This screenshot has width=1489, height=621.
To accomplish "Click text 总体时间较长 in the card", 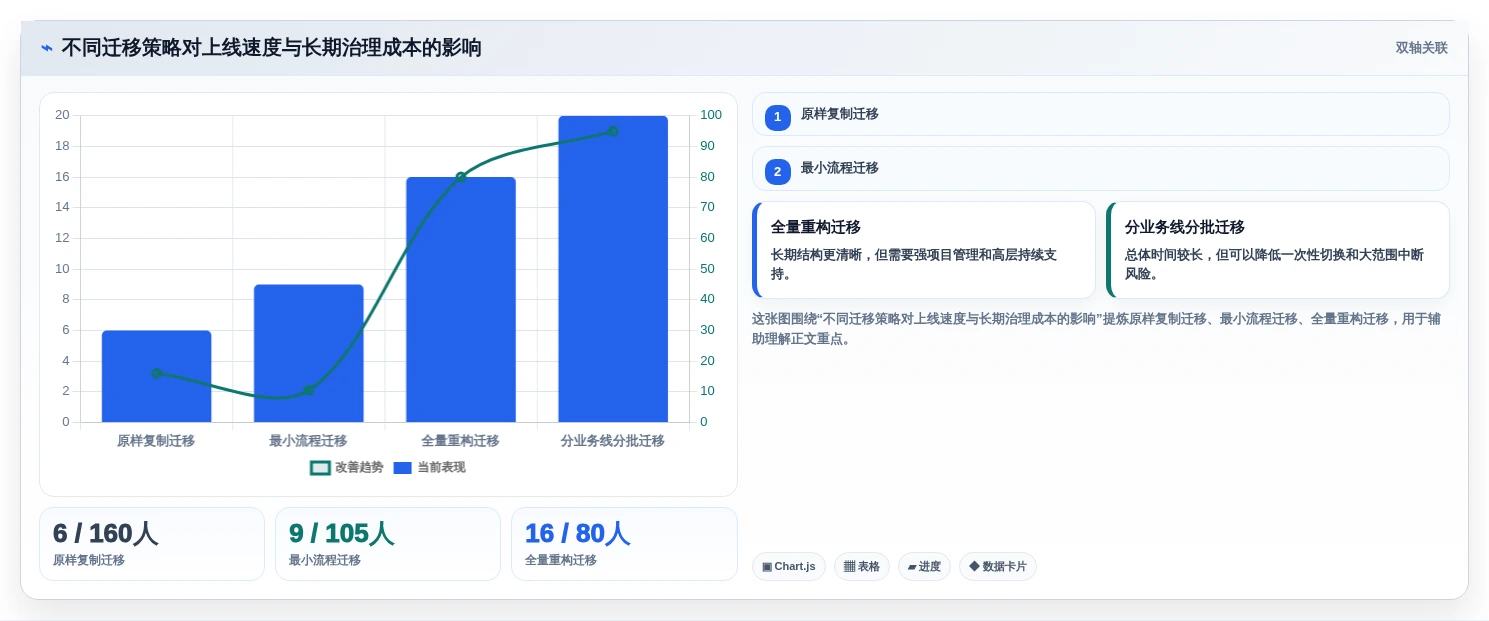I will [x=1164, y=255].
